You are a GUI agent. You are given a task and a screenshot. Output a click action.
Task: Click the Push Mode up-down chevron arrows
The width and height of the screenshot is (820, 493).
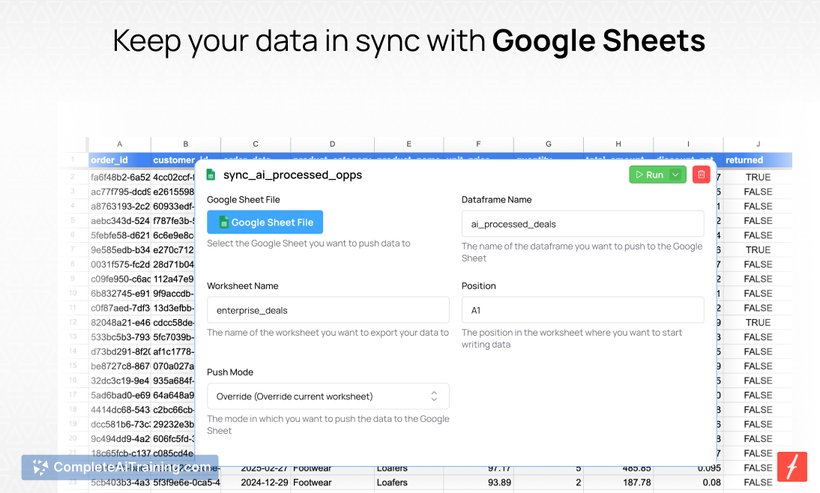point(434,396)
